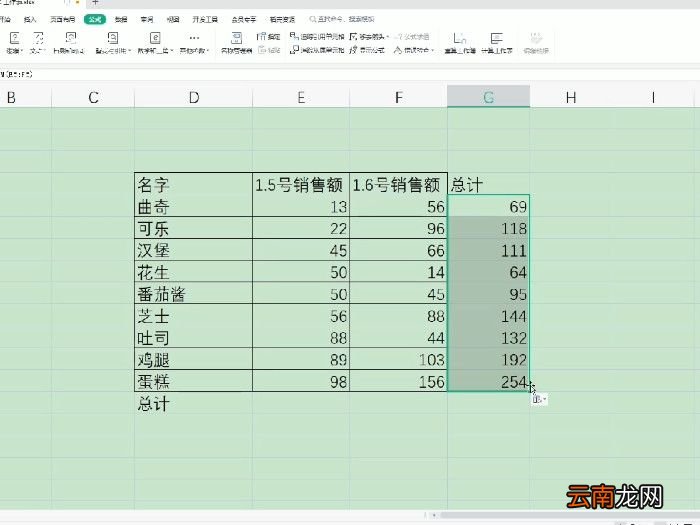Image resolution: width=700 pixels, height=525 pixels.
Task: Switch to the View (视图) tab
Action: click(173, 19)
